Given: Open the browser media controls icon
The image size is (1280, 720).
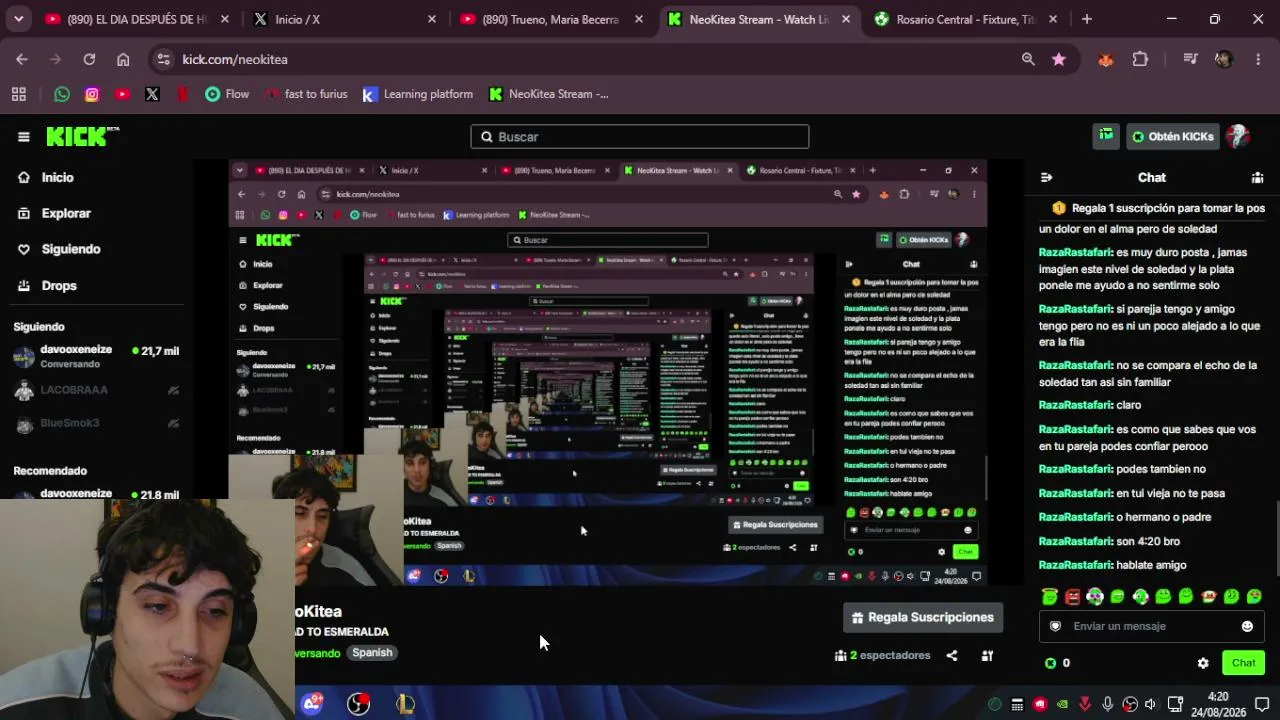Looking at the screenshot, I should 1190,59.
